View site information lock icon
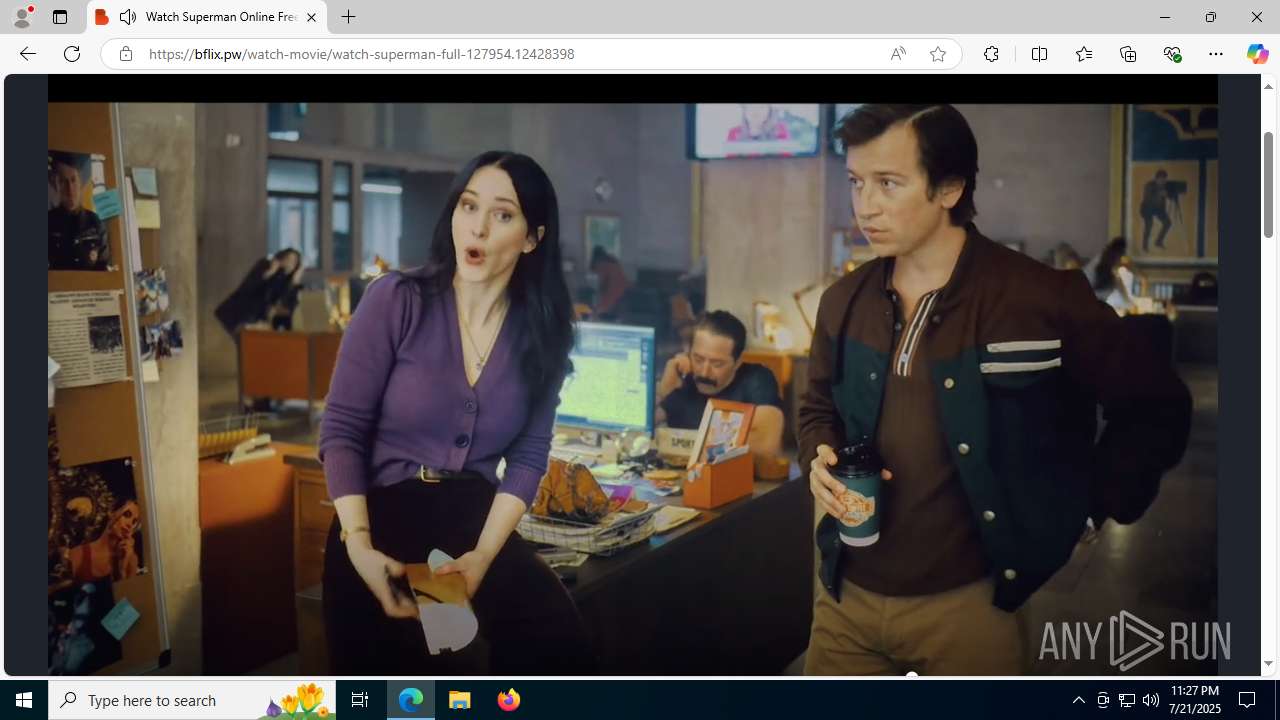Viewport: 1280px width, 720px height. [x=125, y=54]
